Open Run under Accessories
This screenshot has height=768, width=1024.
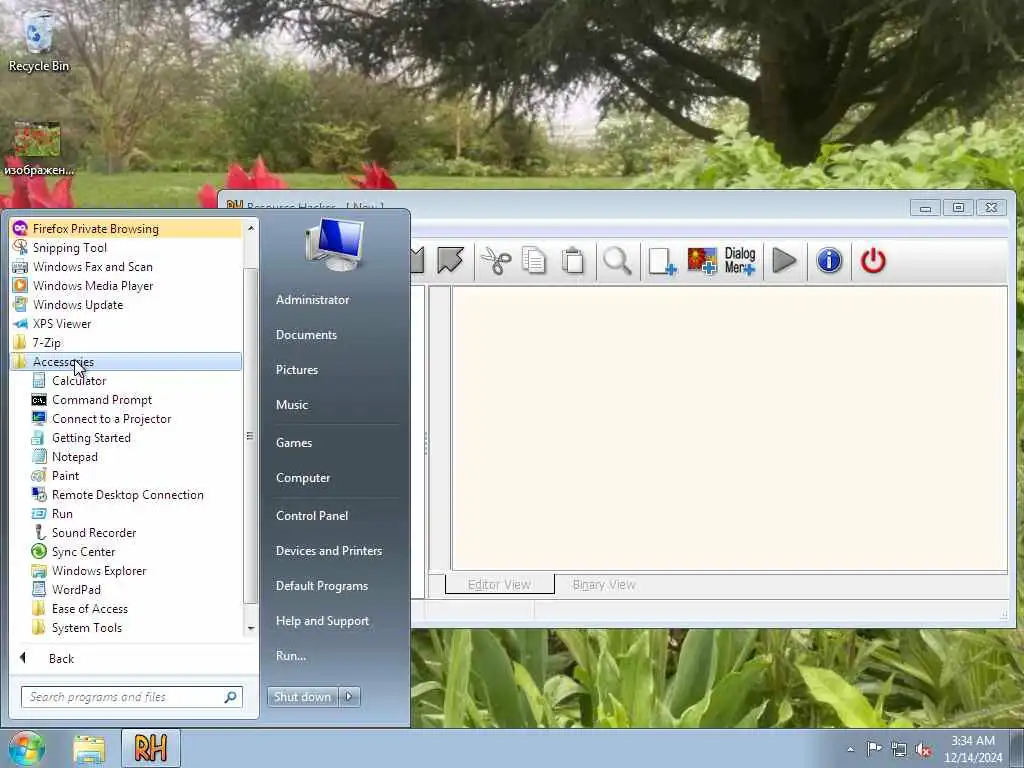point(126,513)
